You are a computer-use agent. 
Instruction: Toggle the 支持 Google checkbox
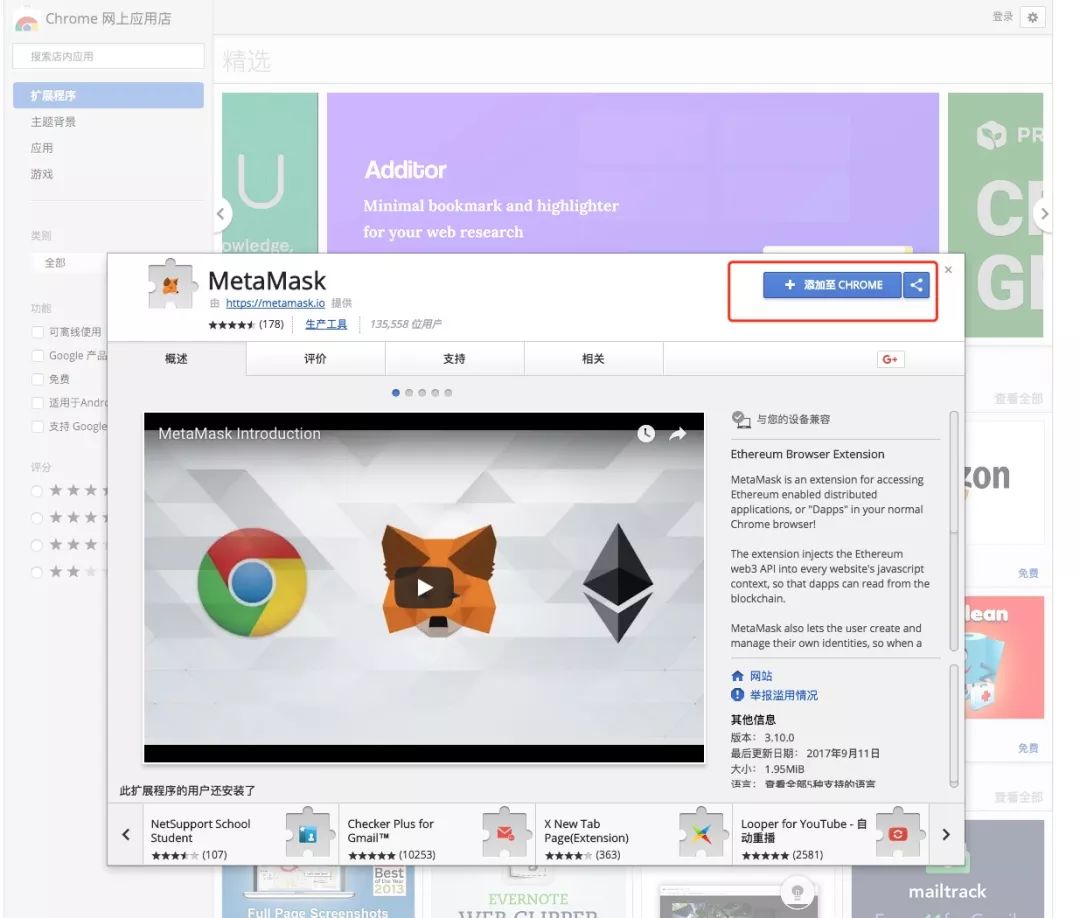pos(38,426)
